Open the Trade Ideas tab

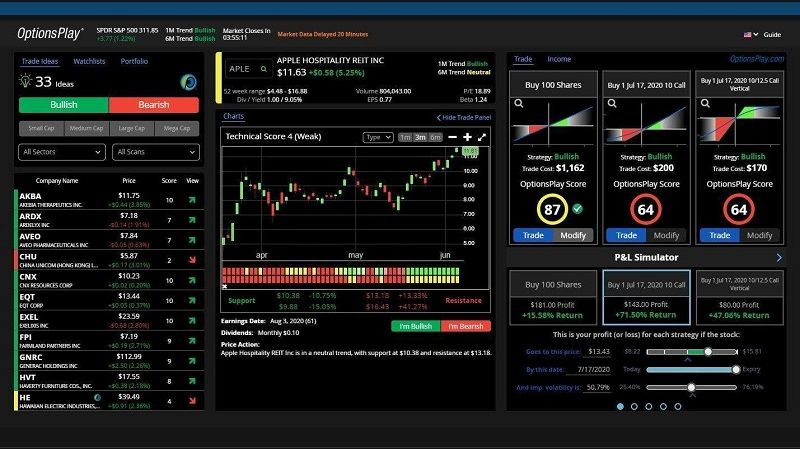pyautogui.click(x=40, y=61)
